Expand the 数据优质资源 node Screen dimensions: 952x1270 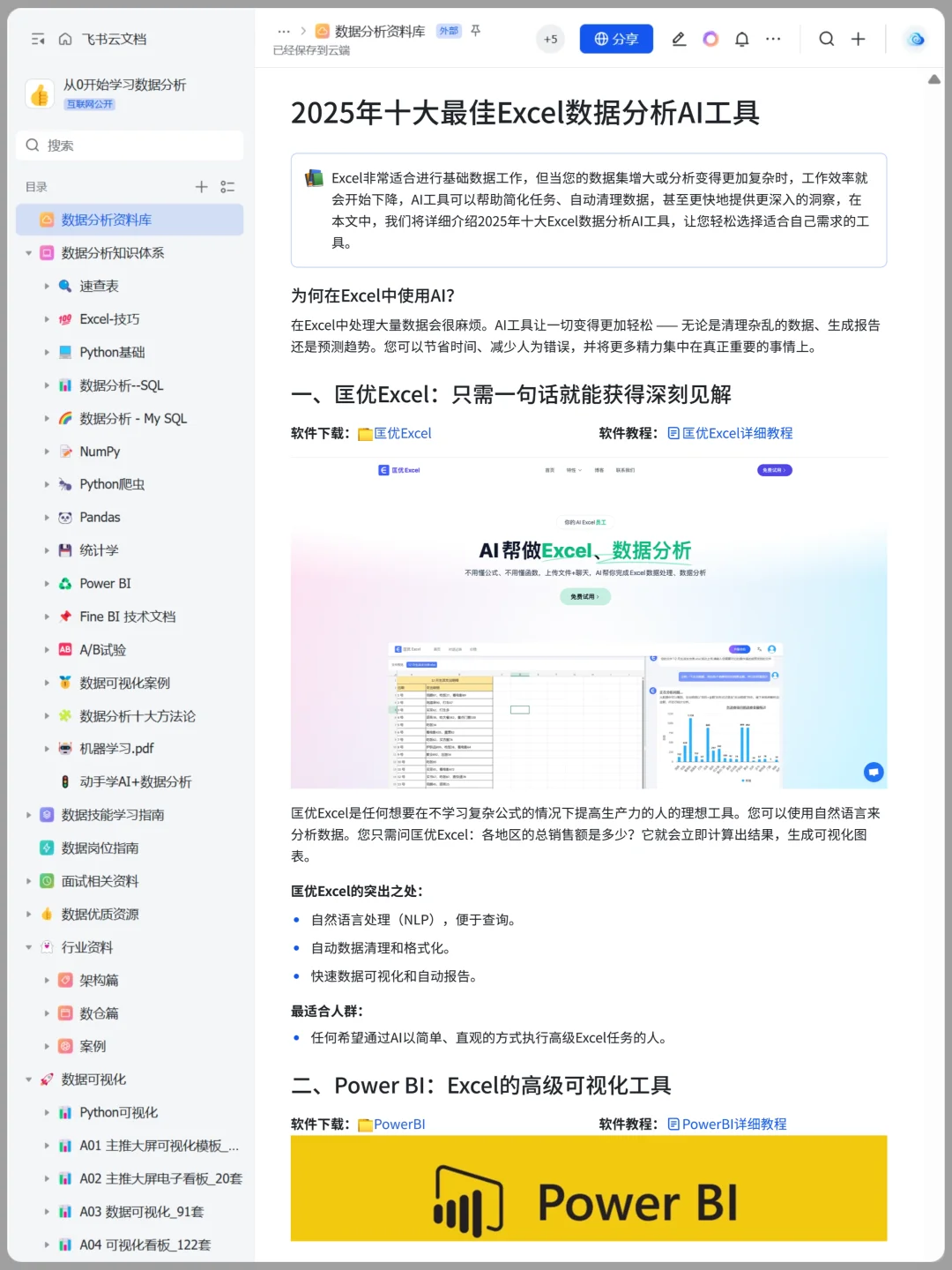[x=28, y=915]
